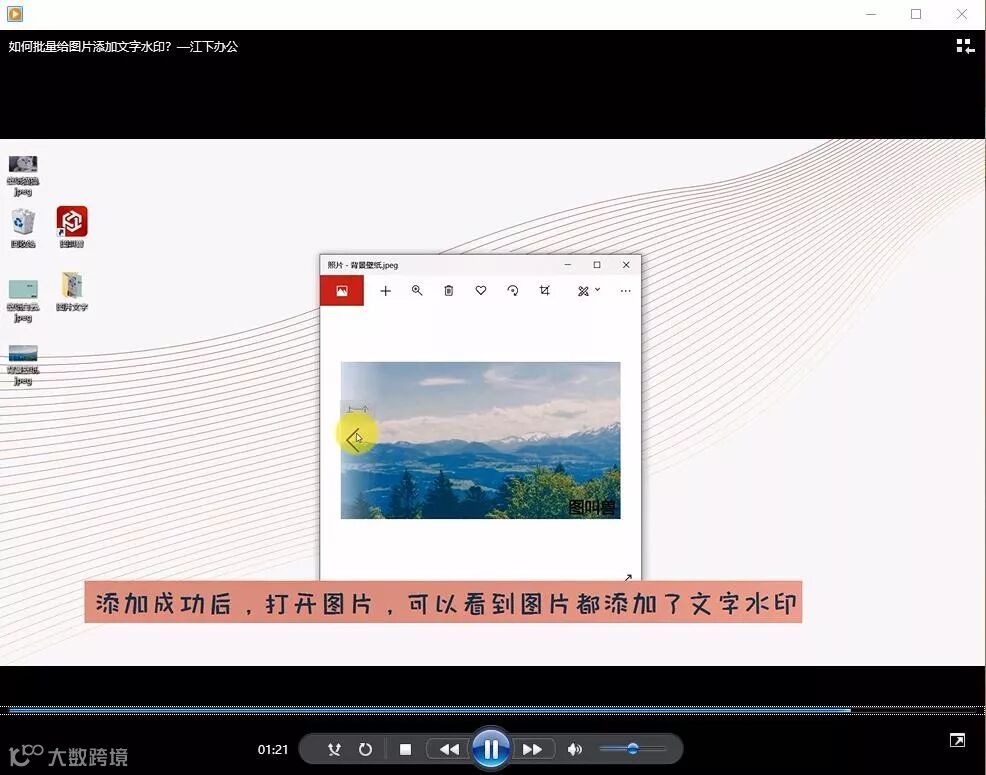986x775 pixels.
Task: Click the zoom magnifier icon in Photos
Action: 417,291
